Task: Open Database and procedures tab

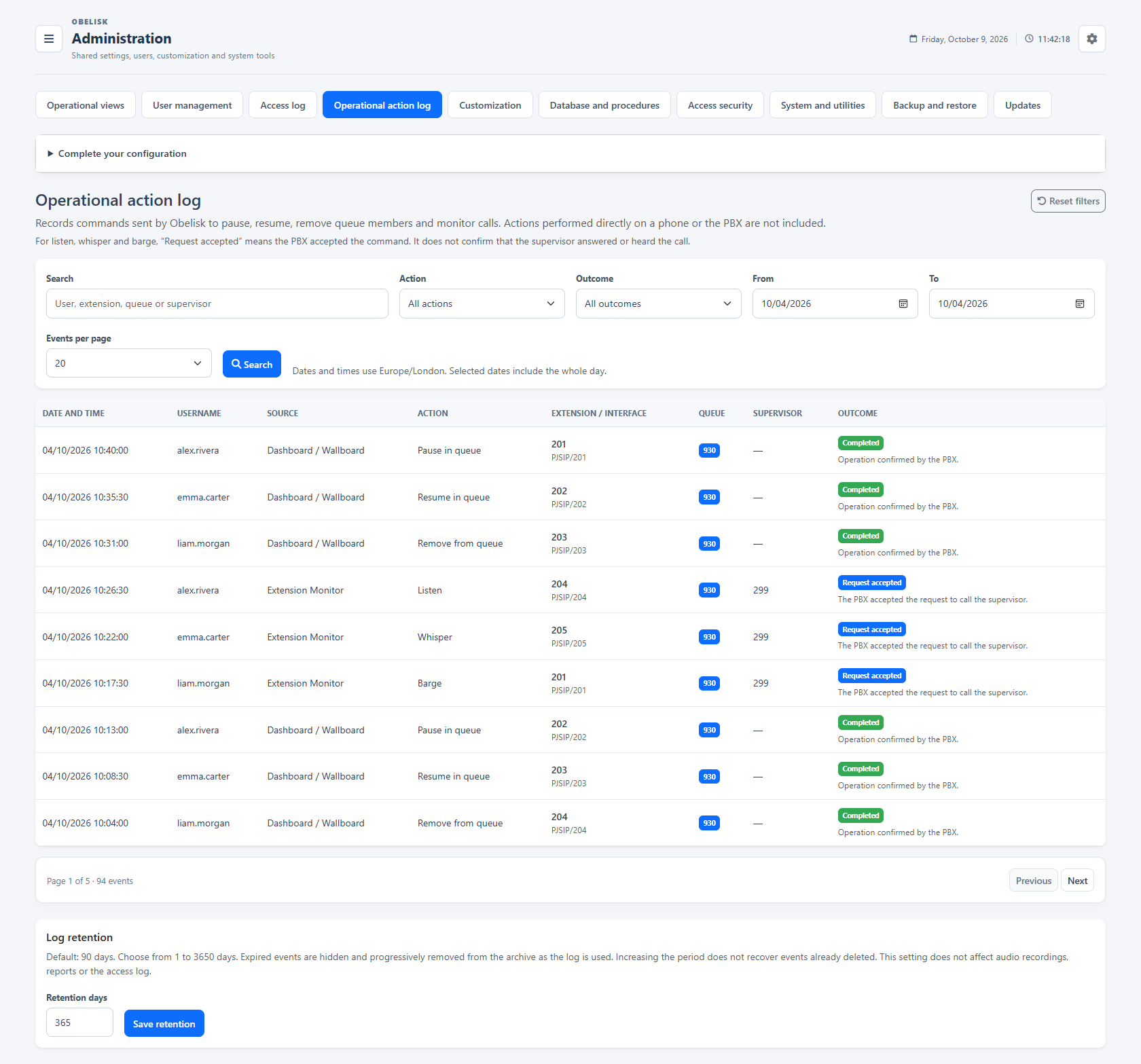Action: point(604,105)
